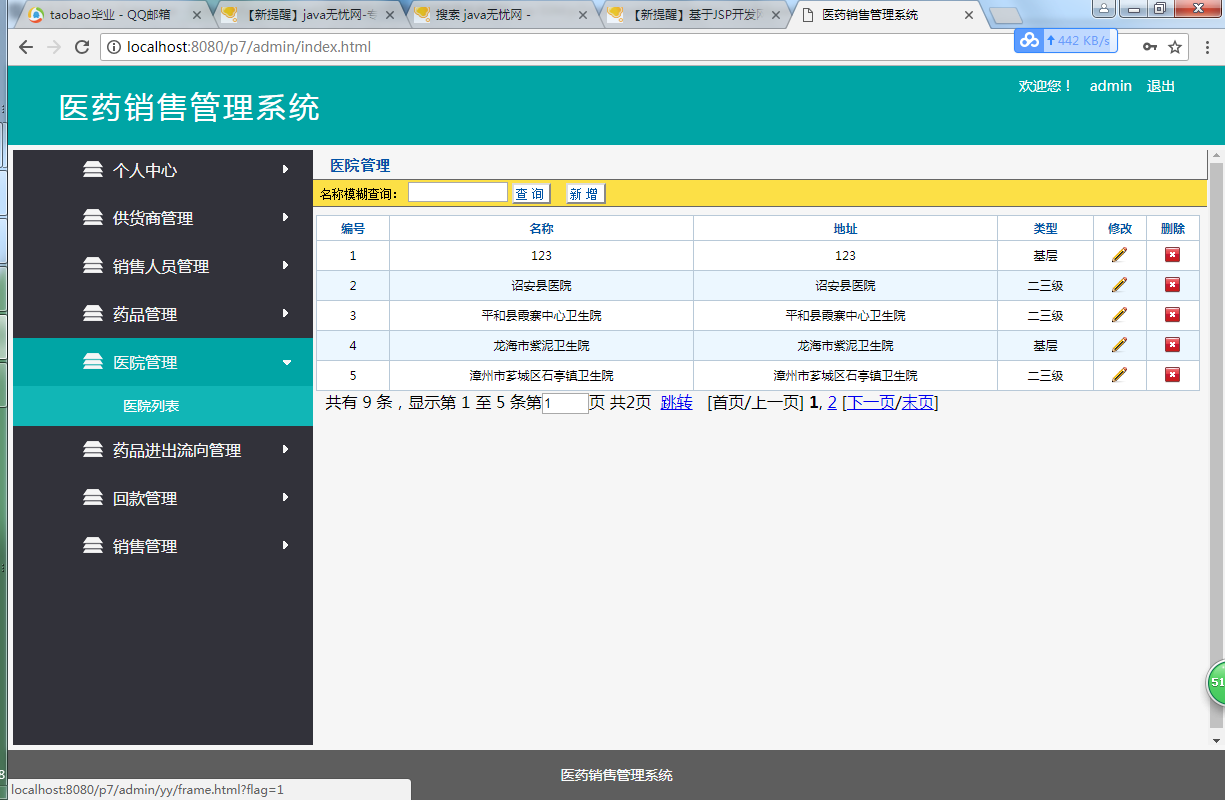Click name cell 龙海市紫泥卫生院
Image resolution: width=1225 pixels, height=800 pixels.
point(541,345)
